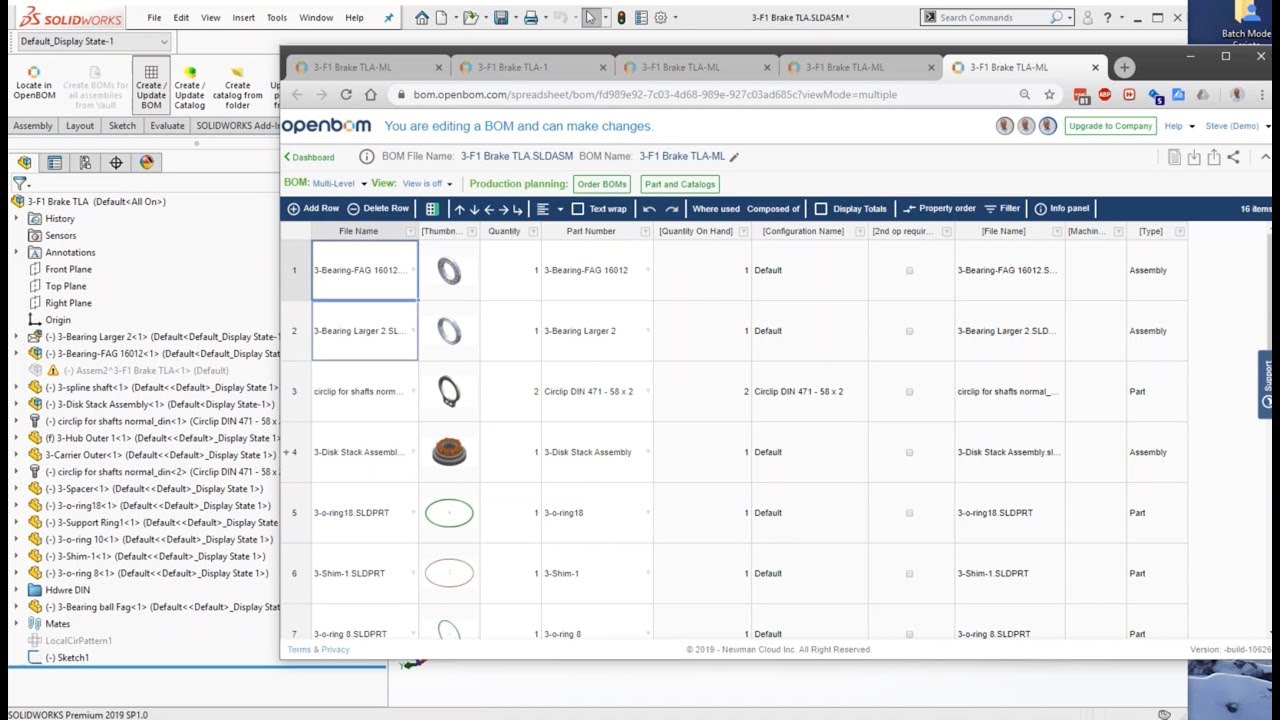Click Part and Catalogs button
Screen dimensions: 1280x720
pos(680,184)
